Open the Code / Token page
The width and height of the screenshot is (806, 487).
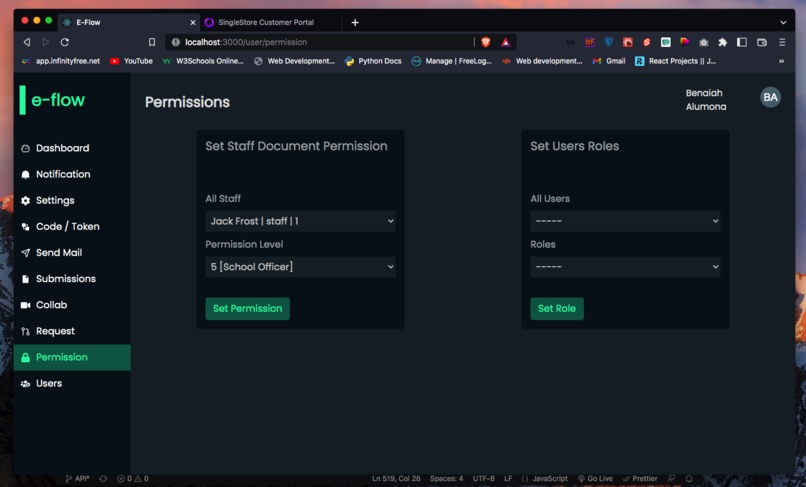[x=72, y=227]
